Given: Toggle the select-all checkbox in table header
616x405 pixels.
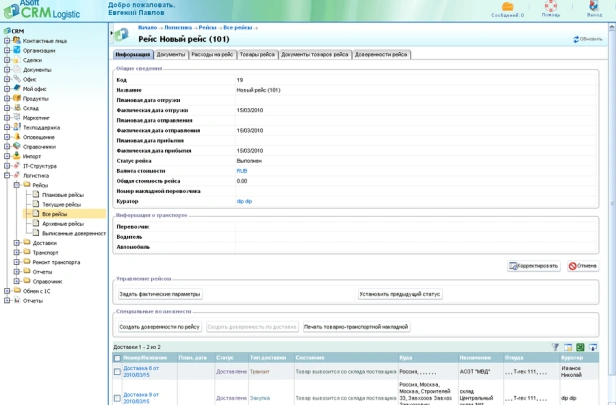Looking at the screenshot, I should point(118,357).
